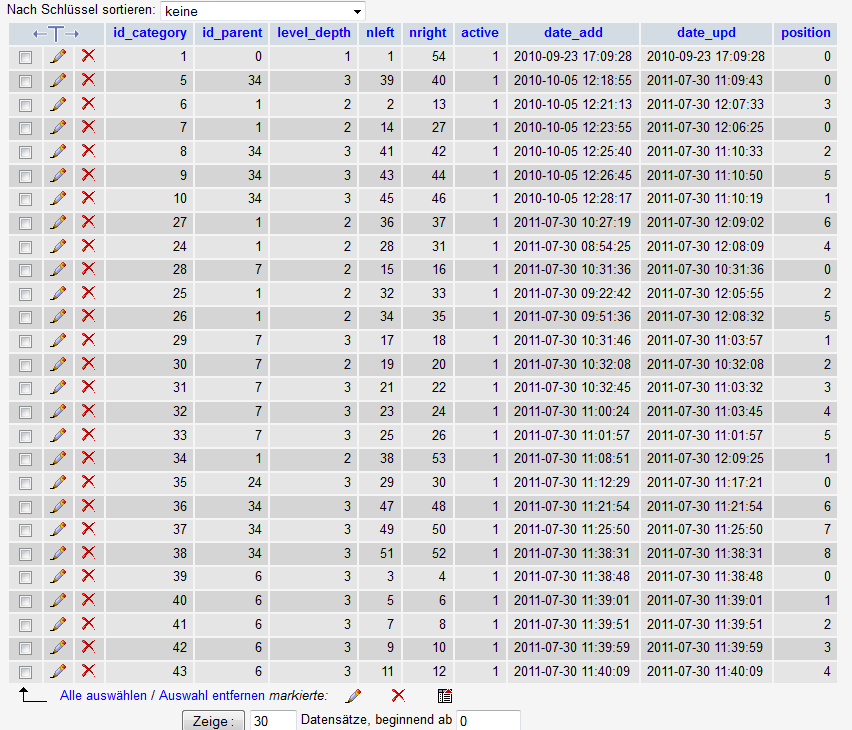852x730 pixels.
Task: Edit the row with id_category 27
Action: tap(58, 222)
